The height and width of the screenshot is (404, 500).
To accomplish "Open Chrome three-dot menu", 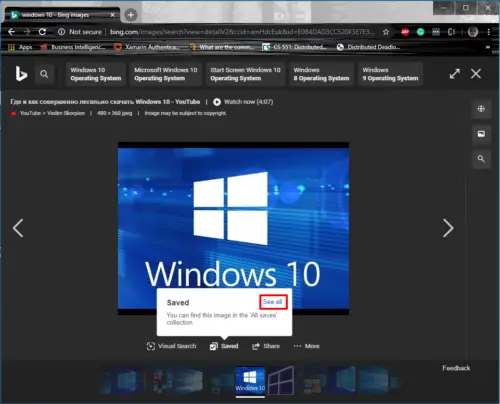I will (x=488, y=32).
